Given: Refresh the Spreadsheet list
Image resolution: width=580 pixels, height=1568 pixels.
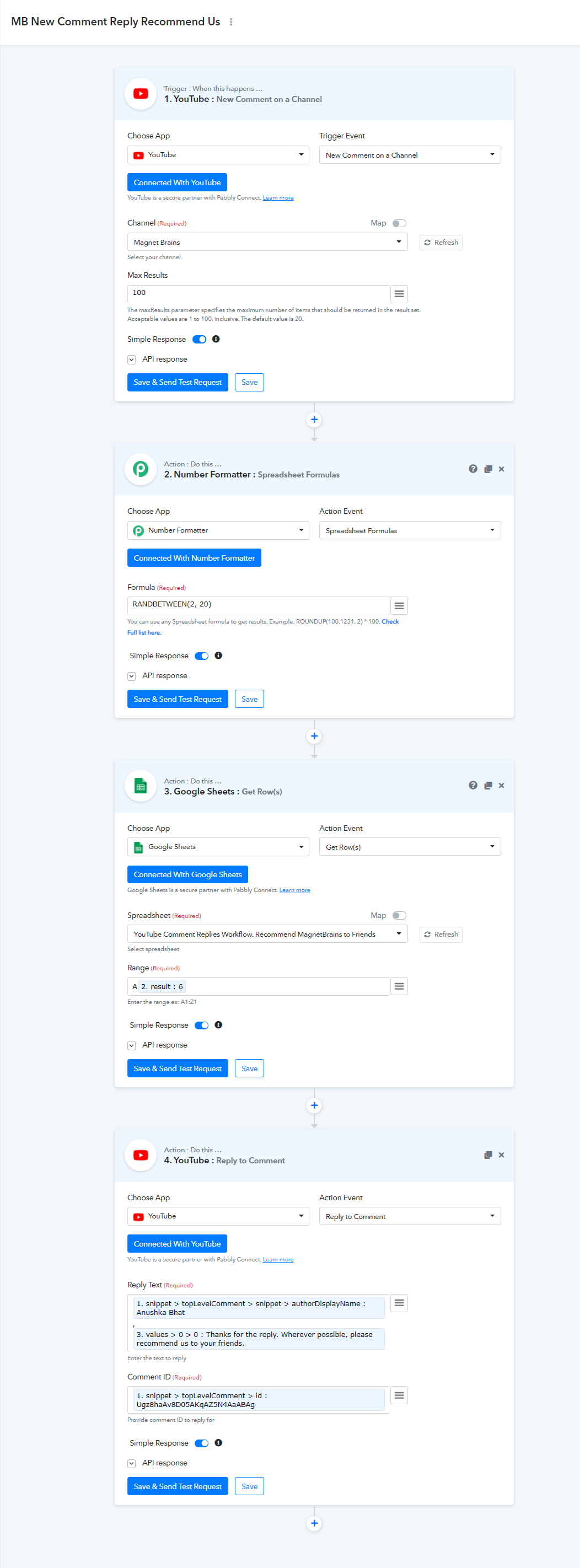Looking at the screenshot, I should (x=441, y=935).
